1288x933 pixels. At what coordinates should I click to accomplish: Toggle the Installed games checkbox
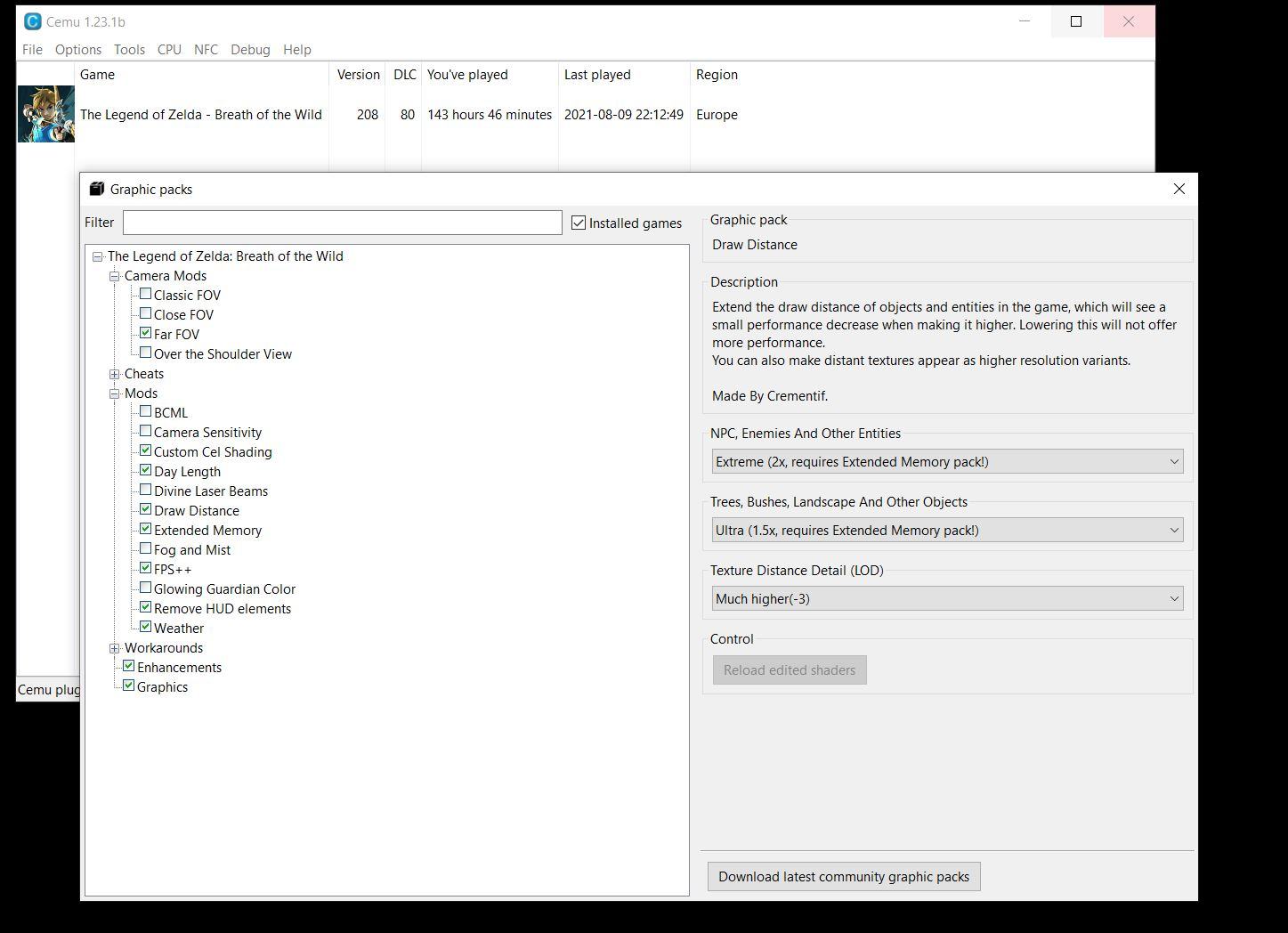click(579, 223)
